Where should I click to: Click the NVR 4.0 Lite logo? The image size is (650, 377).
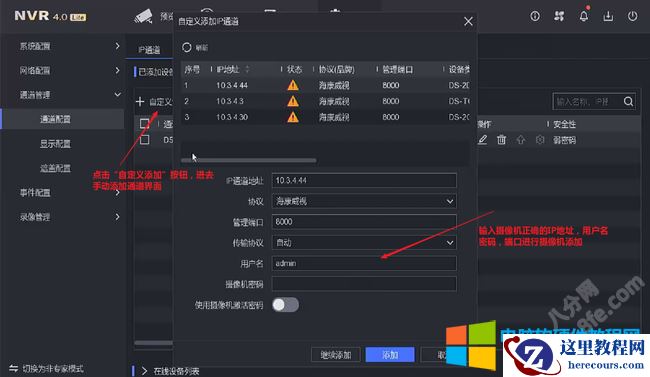click(50, 16)
